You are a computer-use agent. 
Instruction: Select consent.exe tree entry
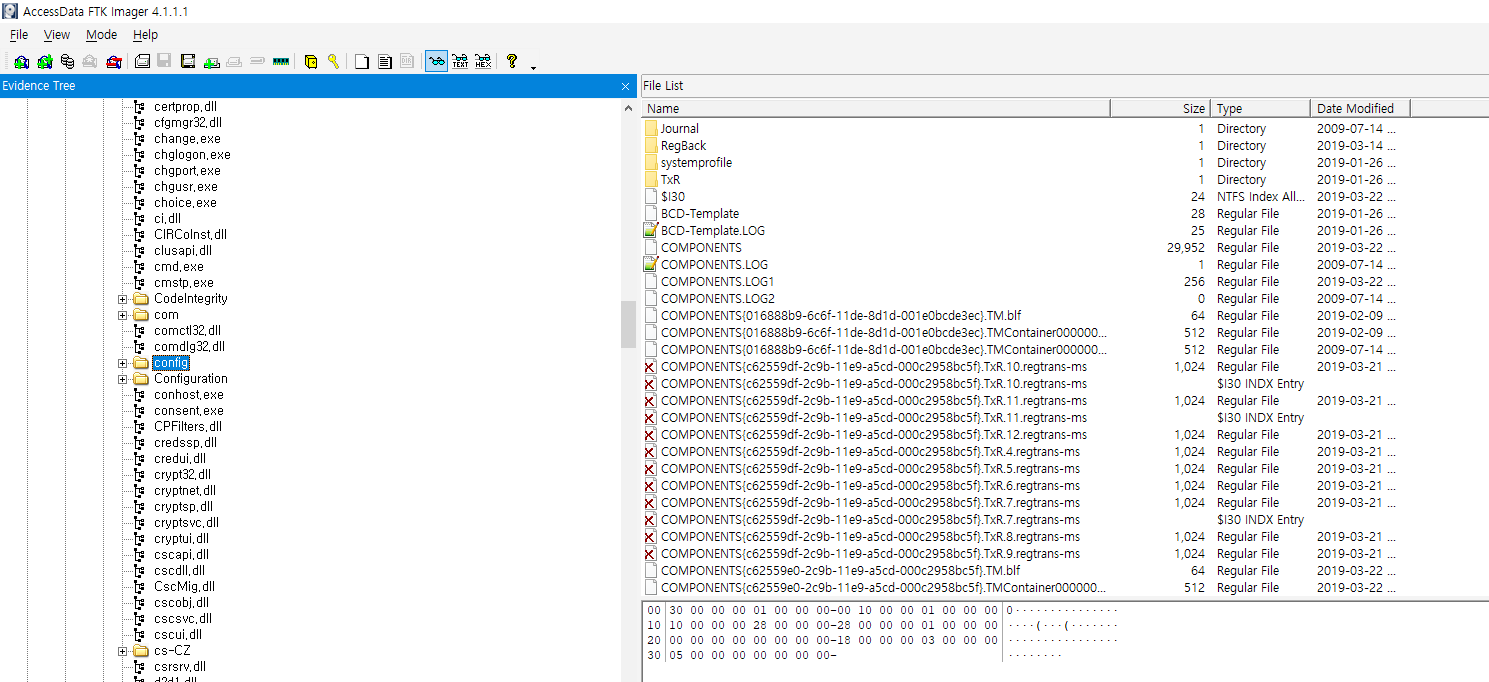click(188, 411)
